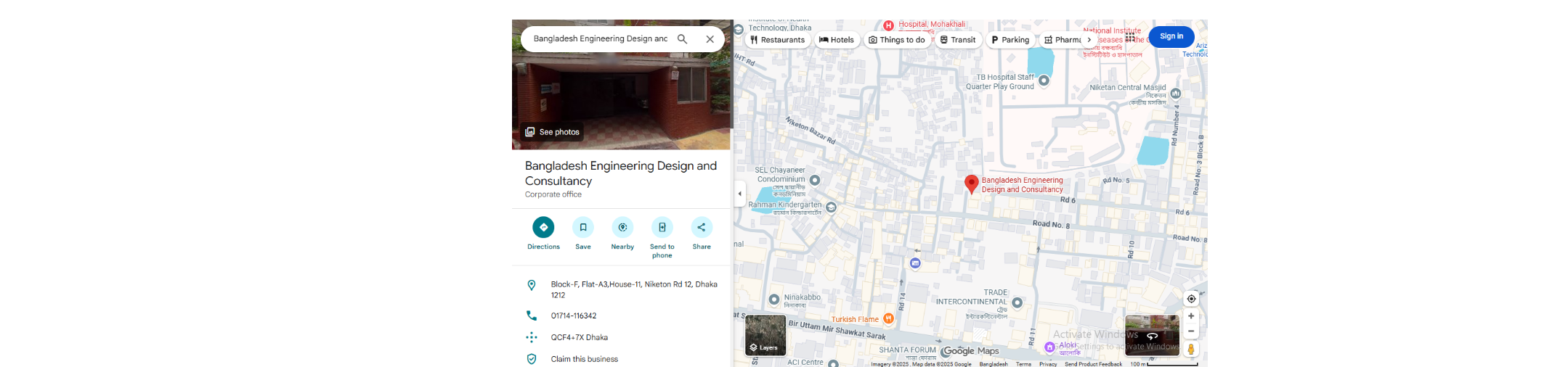The width and height of the screenshot is (1568, 367).
Task: Filter map by Restaurants
Action: click(777, 40)
